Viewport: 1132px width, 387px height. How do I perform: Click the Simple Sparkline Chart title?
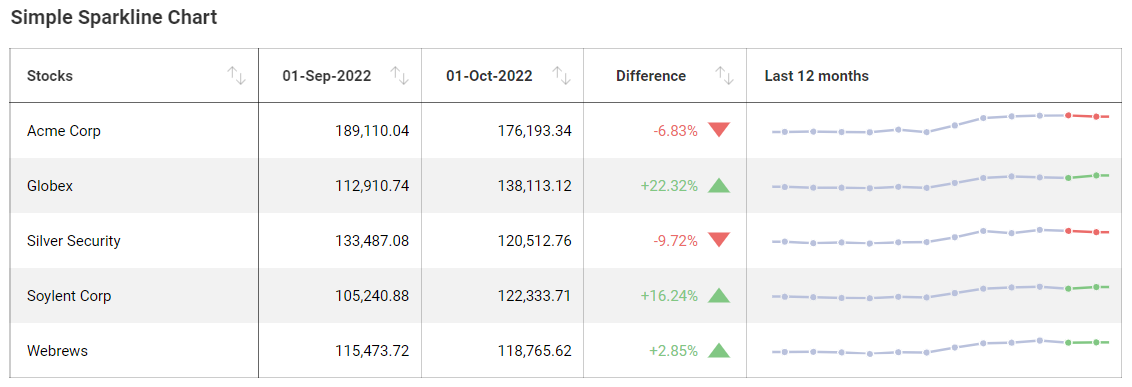[x=114, y=18]
